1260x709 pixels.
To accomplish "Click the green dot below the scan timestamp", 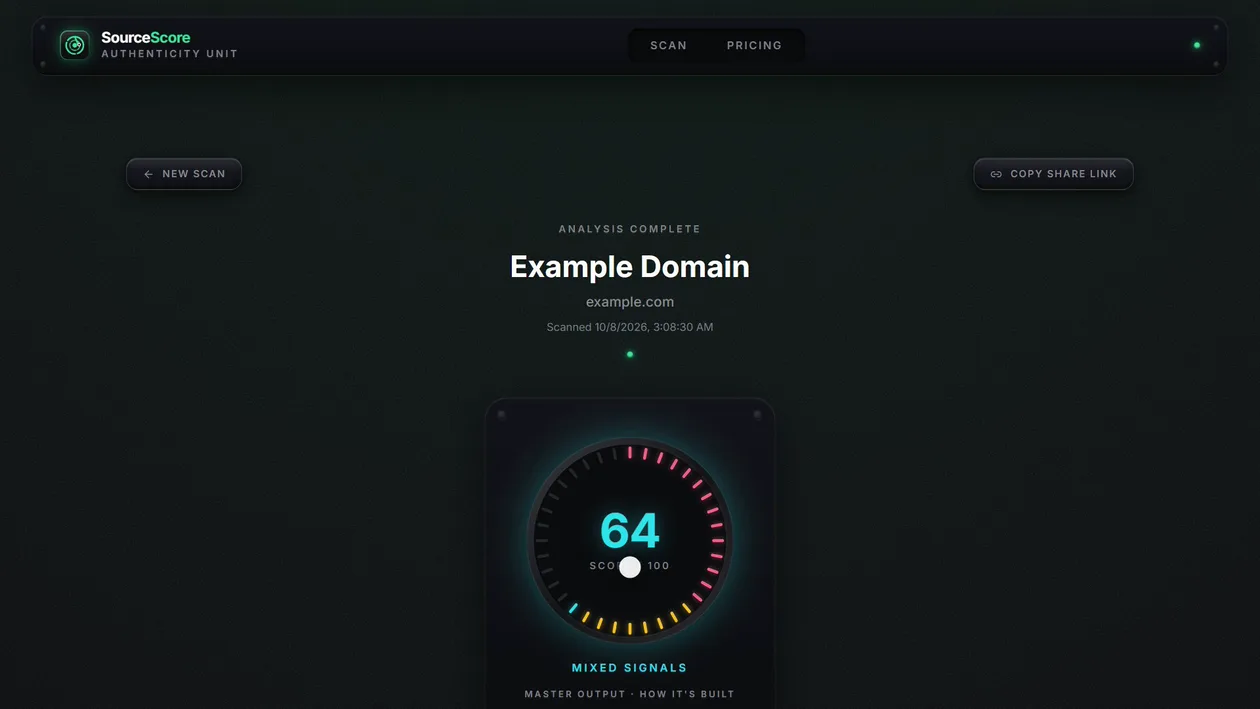I will tap(629, 354).
